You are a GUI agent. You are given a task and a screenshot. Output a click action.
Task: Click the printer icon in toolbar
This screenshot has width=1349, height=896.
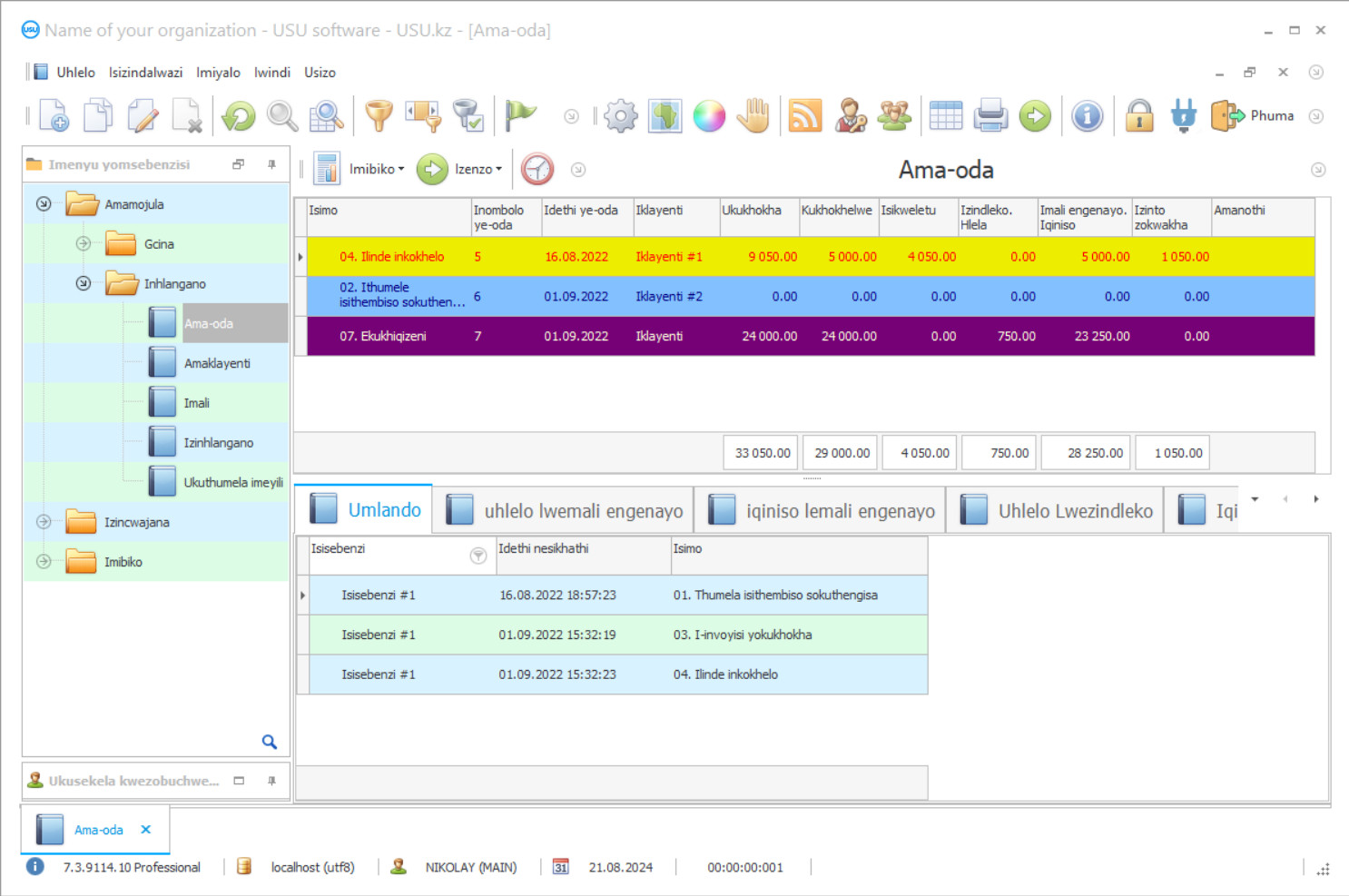pyautogui.click(x=990, y=116)
